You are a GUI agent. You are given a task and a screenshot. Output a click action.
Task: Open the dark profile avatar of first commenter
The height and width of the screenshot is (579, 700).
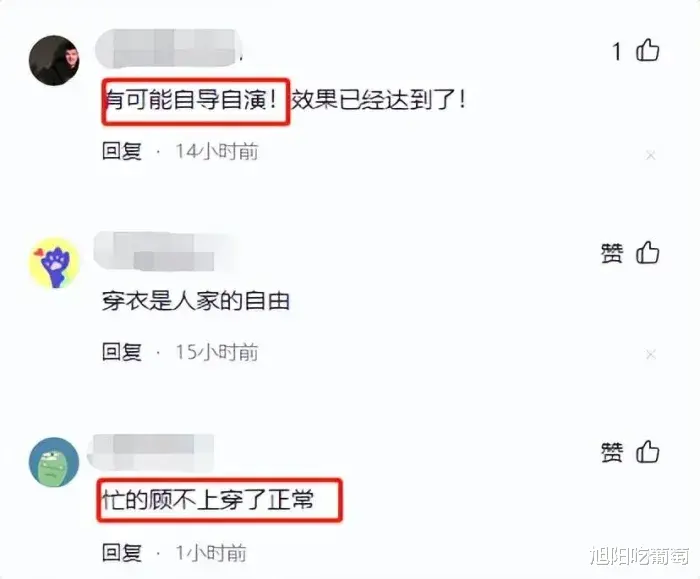pyautogui.click(x=54, y=60)
